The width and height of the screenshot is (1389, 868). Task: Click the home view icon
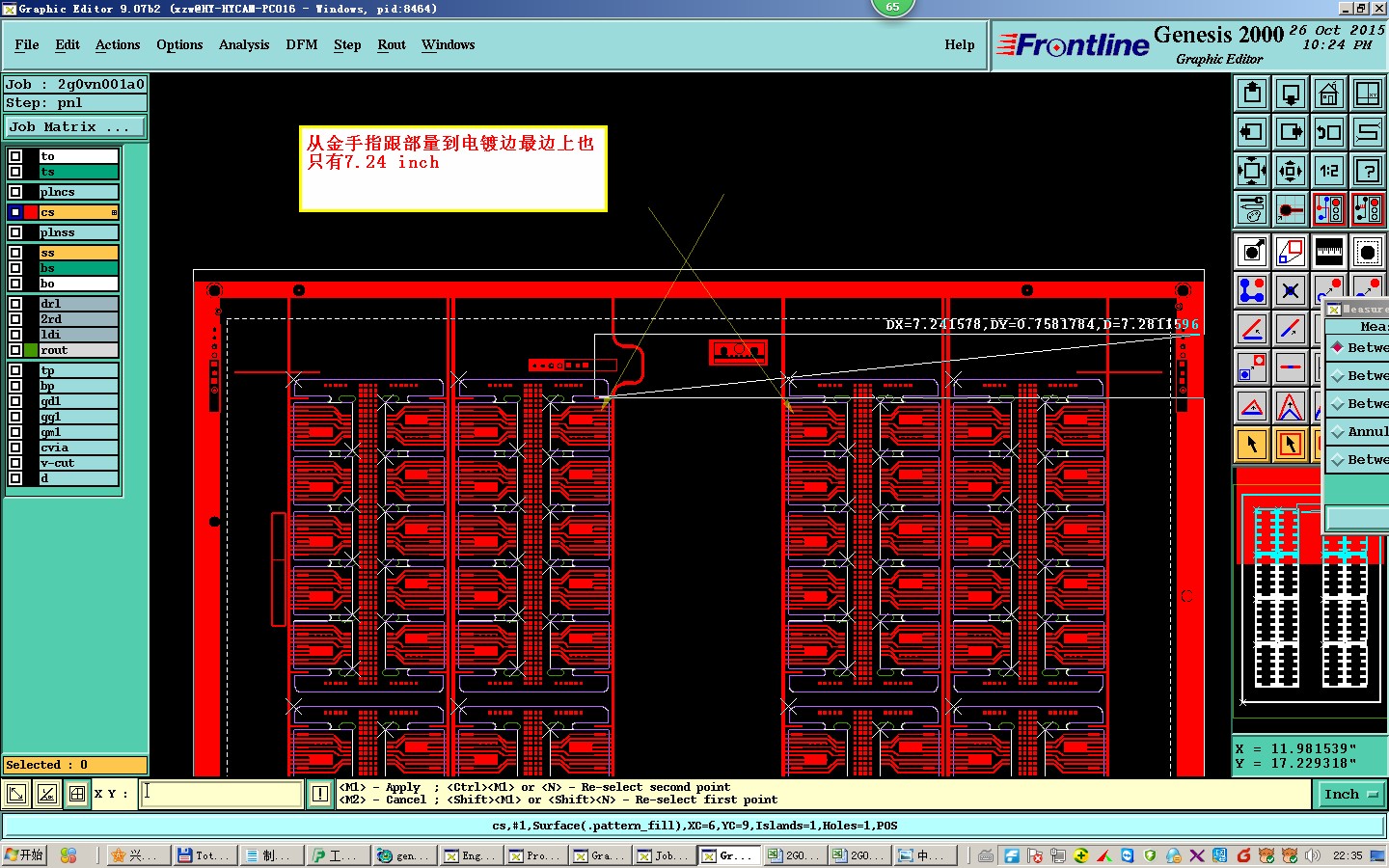point(1329,94)
